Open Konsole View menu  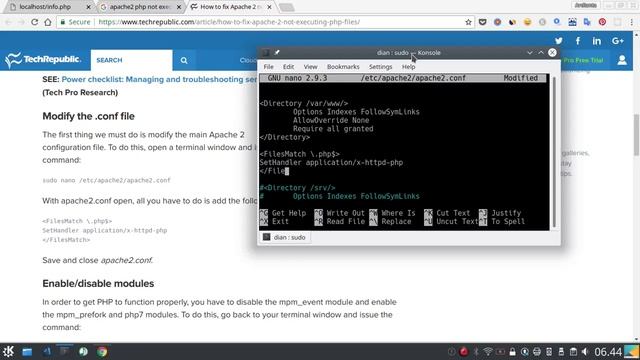(310, 67)
